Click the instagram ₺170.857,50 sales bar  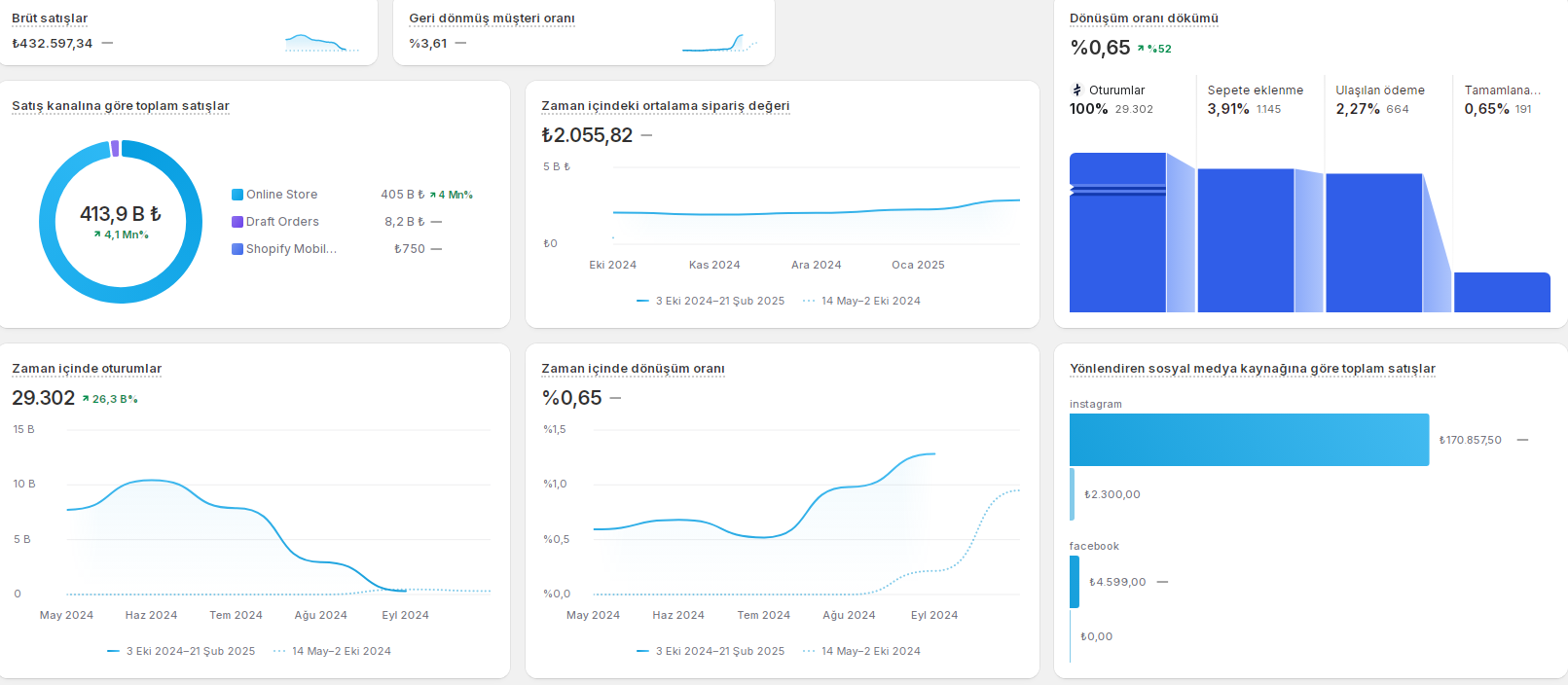tap(1250, 440)
